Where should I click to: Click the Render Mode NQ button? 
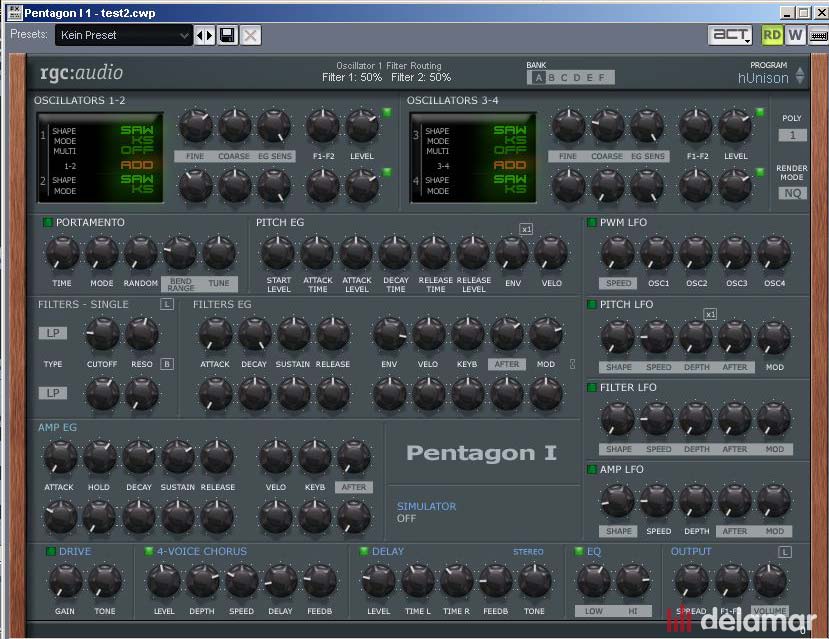(792, 193)
